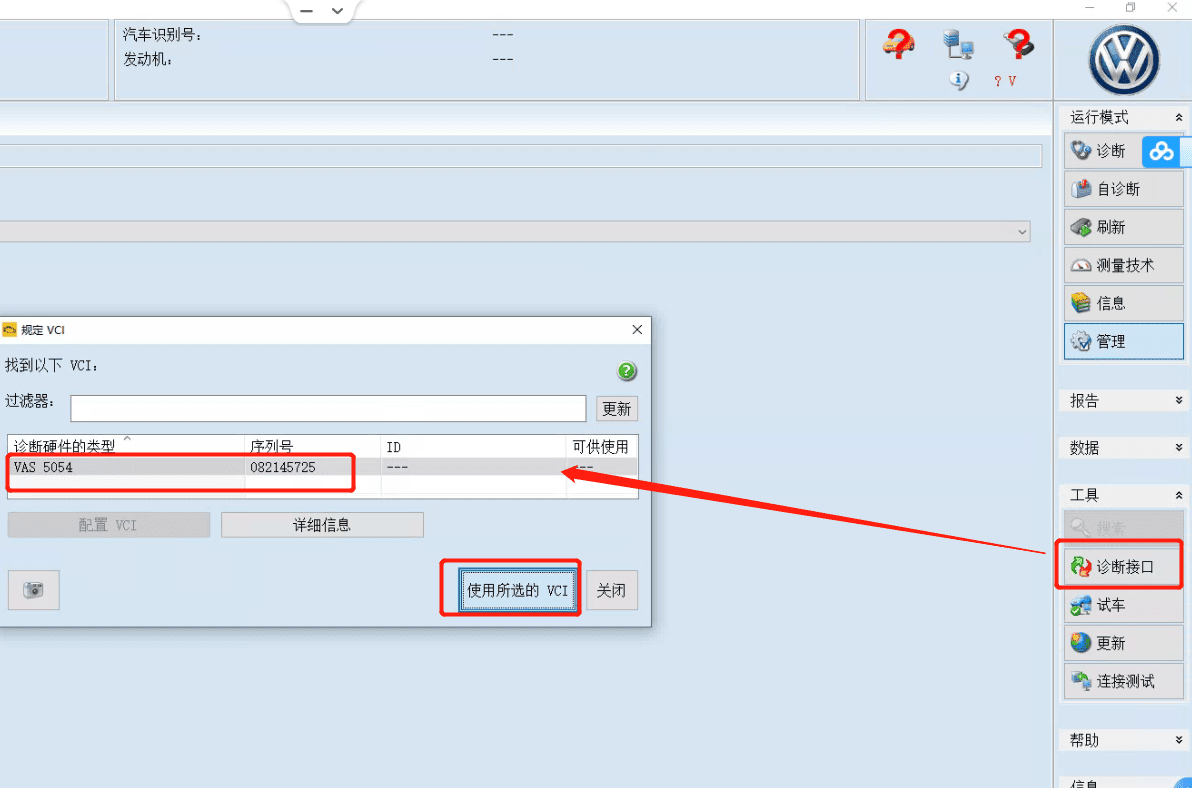Select the 自诊断 mode item
Screen dimensions: 1192x788
click(x=1123, y=189)
